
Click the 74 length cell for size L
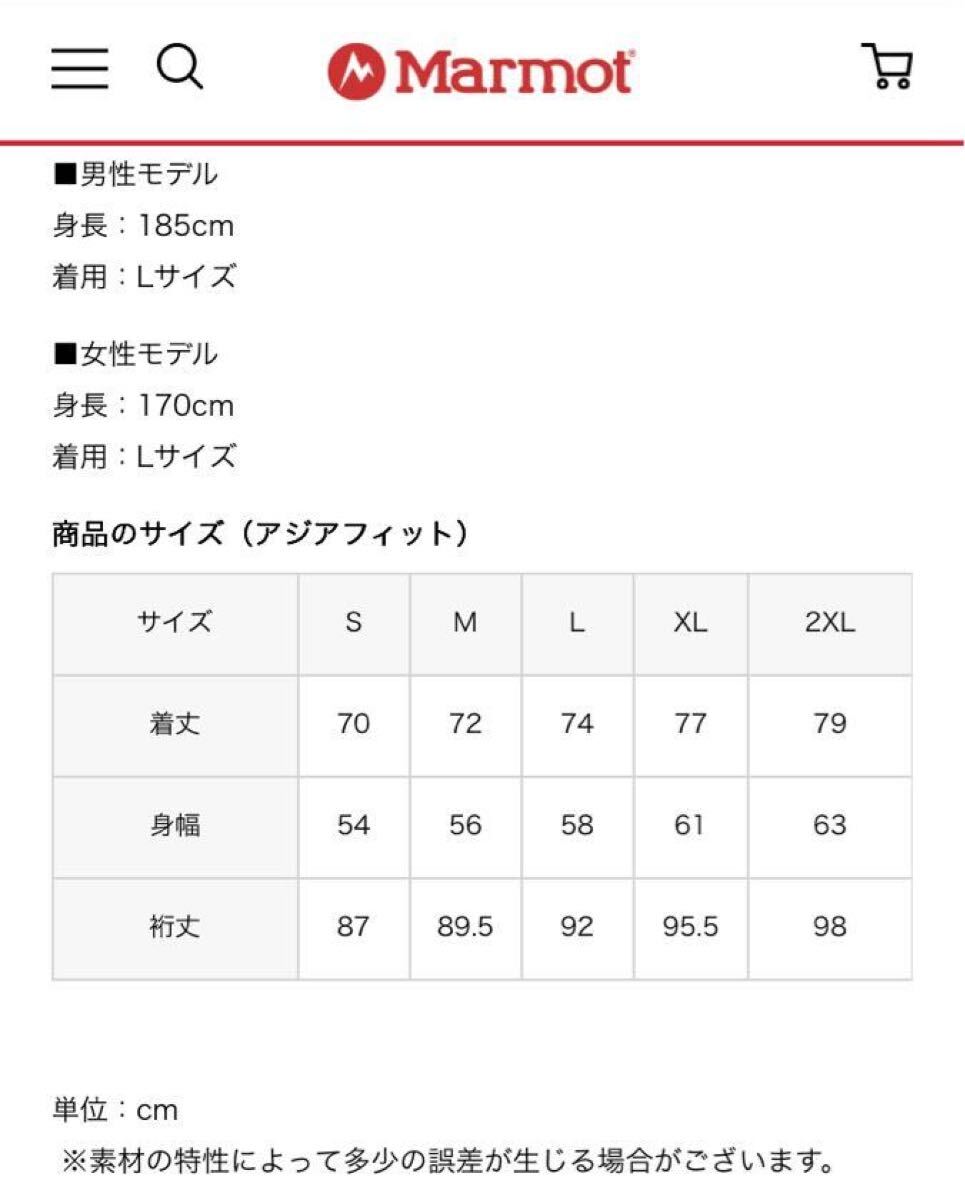coord(577,724)
